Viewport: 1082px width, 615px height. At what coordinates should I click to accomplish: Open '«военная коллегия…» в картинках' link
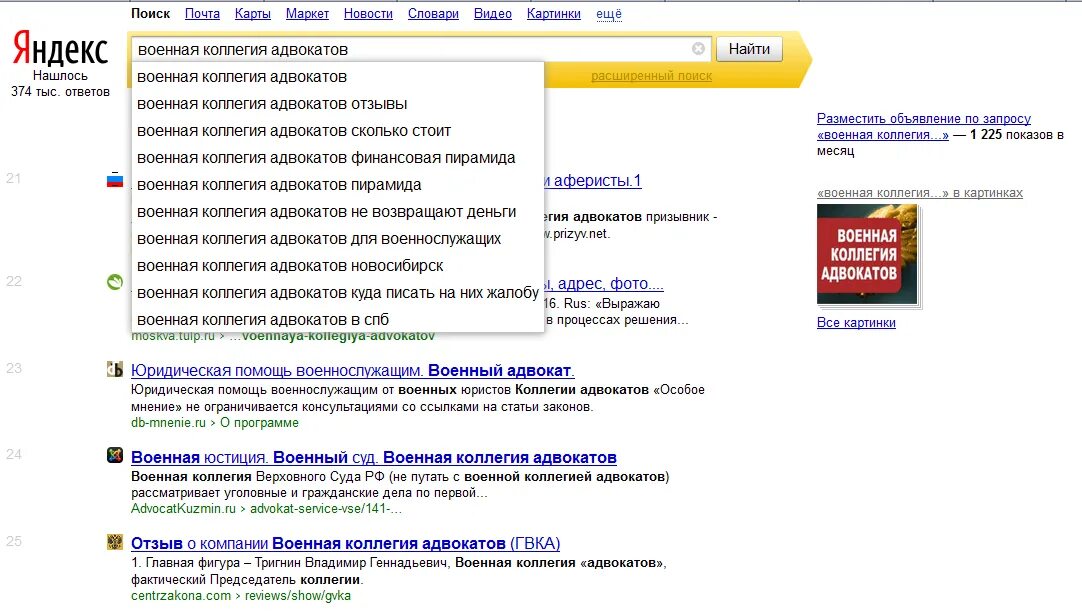pos(920,193)
